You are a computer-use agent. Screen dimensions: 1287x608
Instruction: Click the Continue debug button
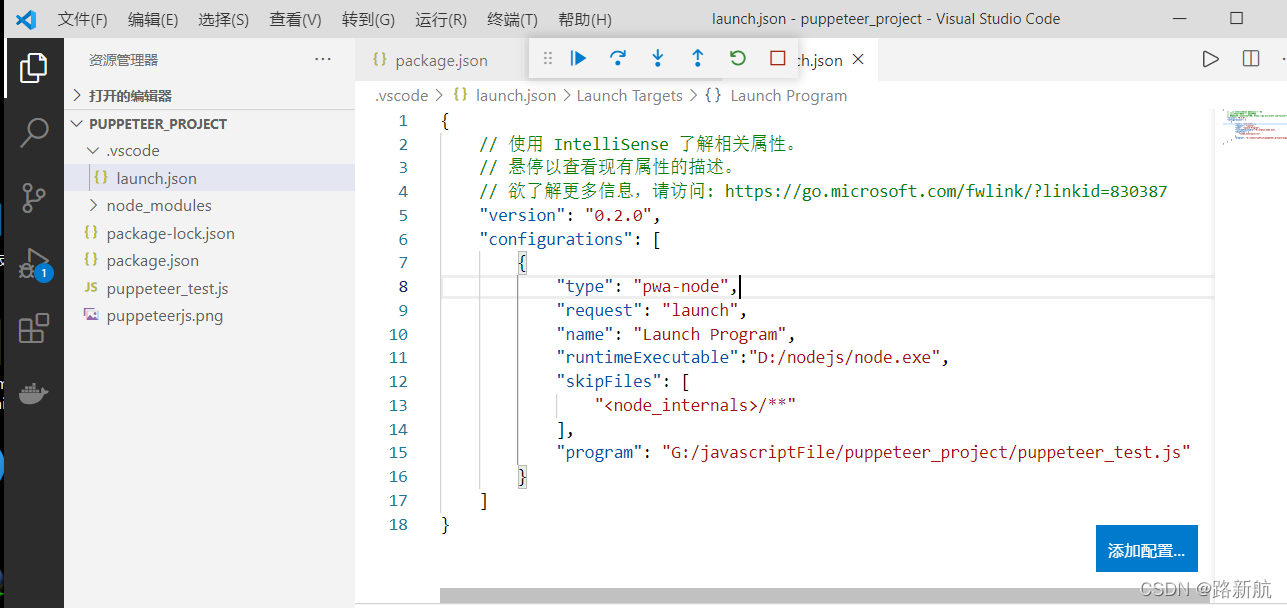tap(578, 59)
